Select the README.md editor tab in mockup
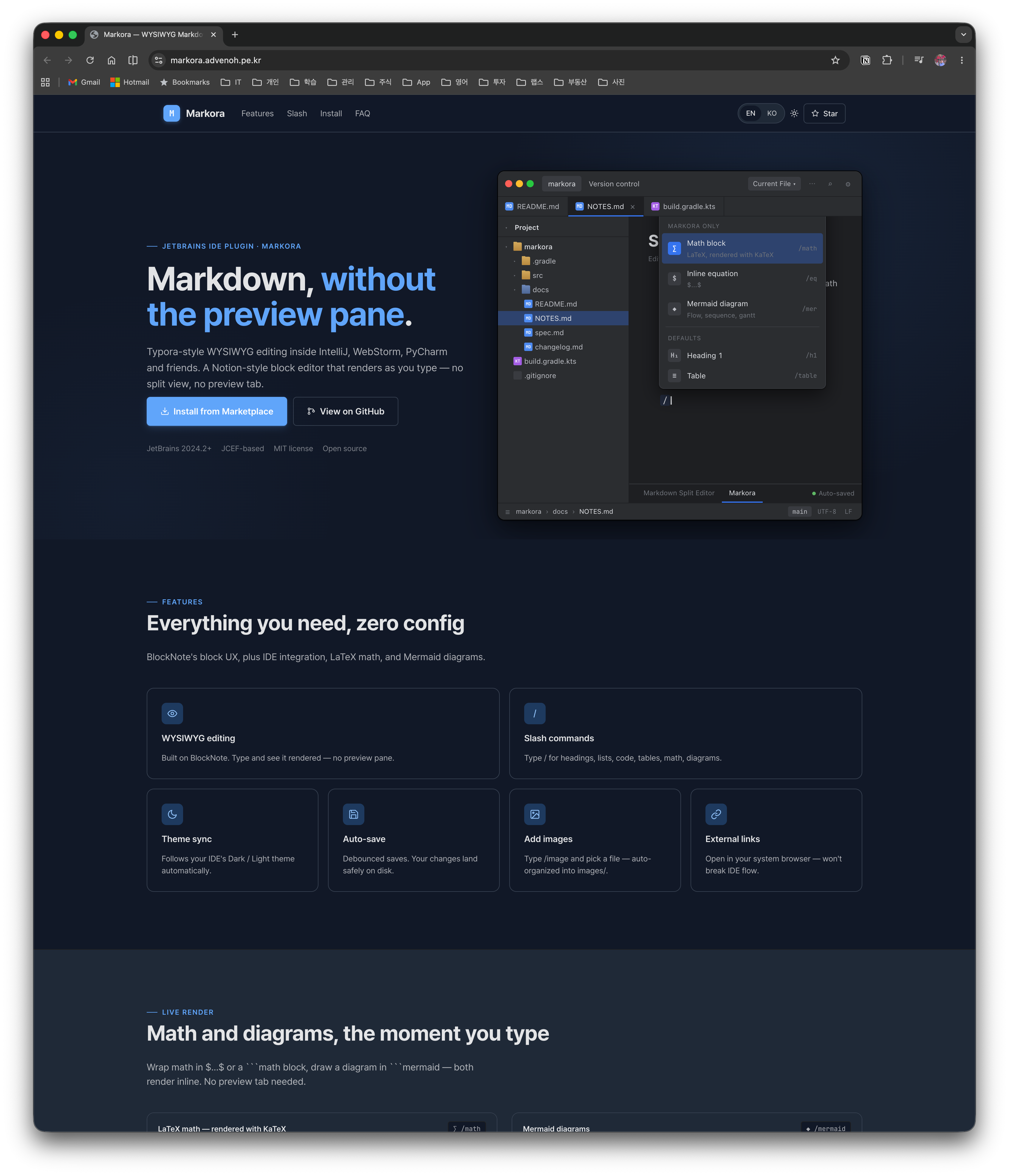1009x1176 pixels. pos(532,207)
